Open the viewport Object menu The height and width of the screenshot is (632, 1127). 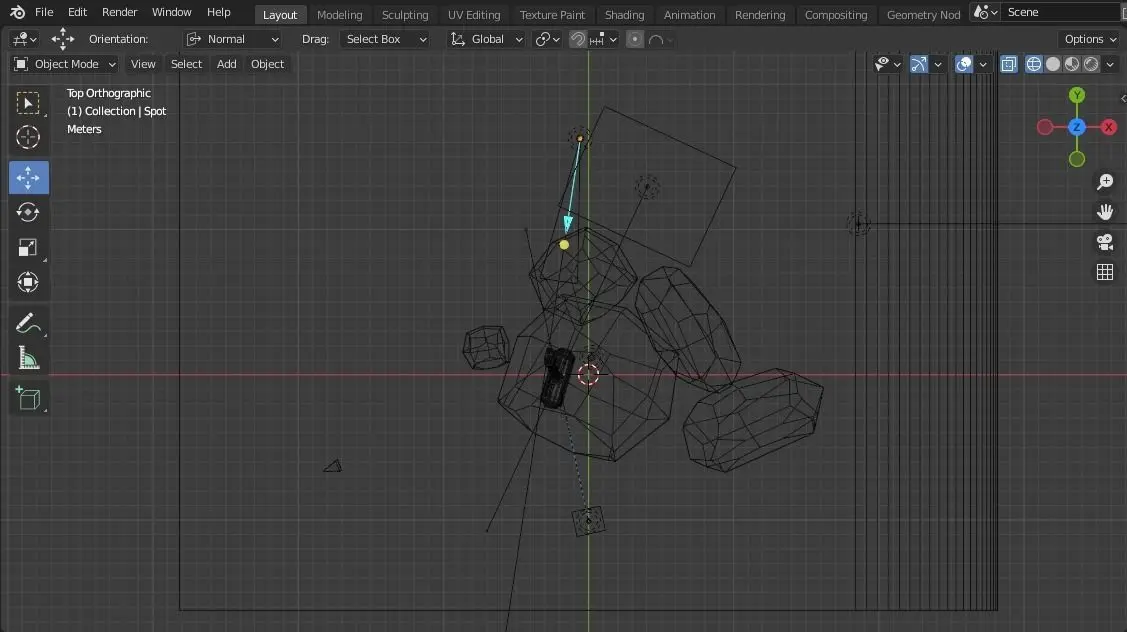coord(267,64)
